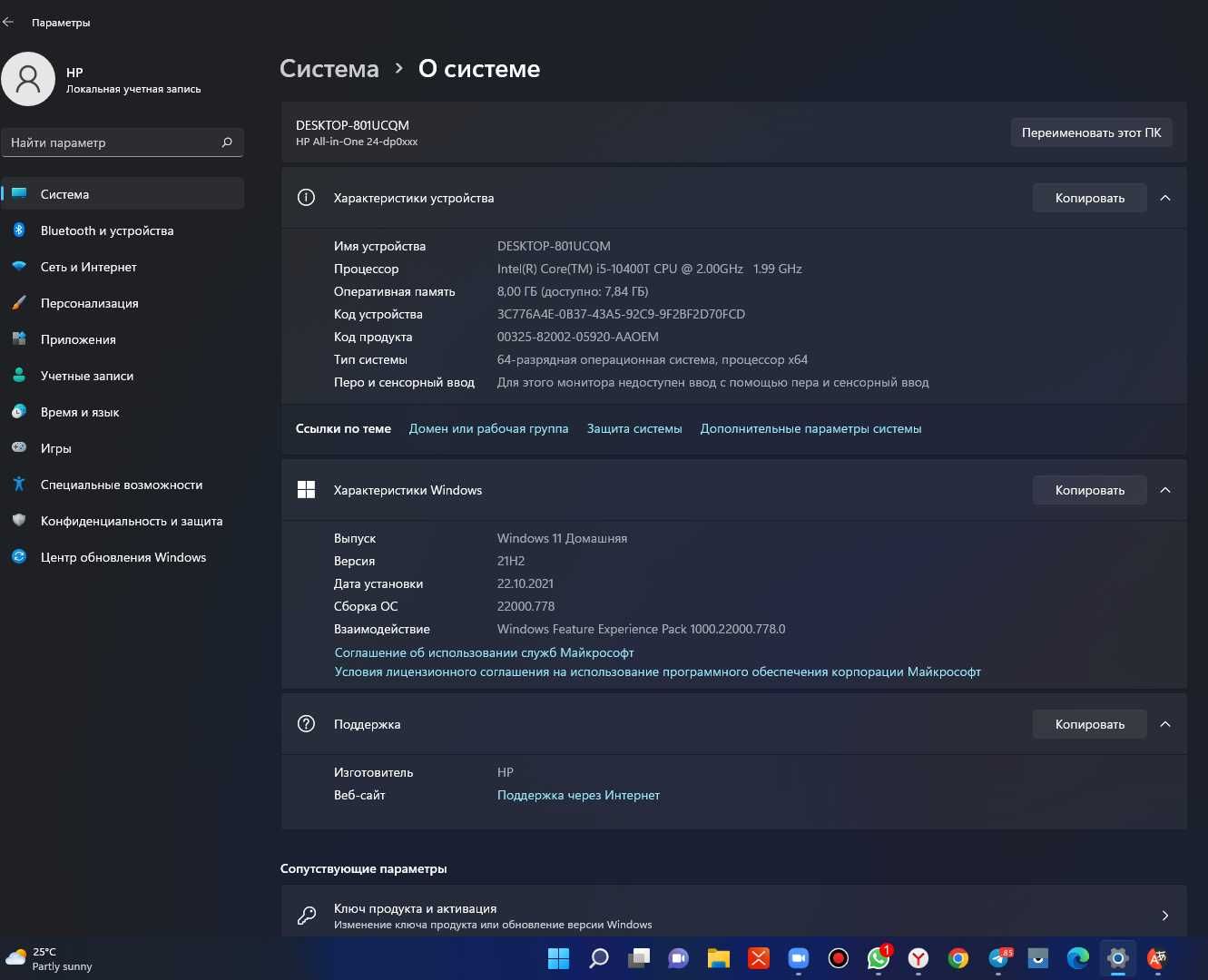
Task: Open the weather widget Partly sunny
Action: (x=49, y=959)
